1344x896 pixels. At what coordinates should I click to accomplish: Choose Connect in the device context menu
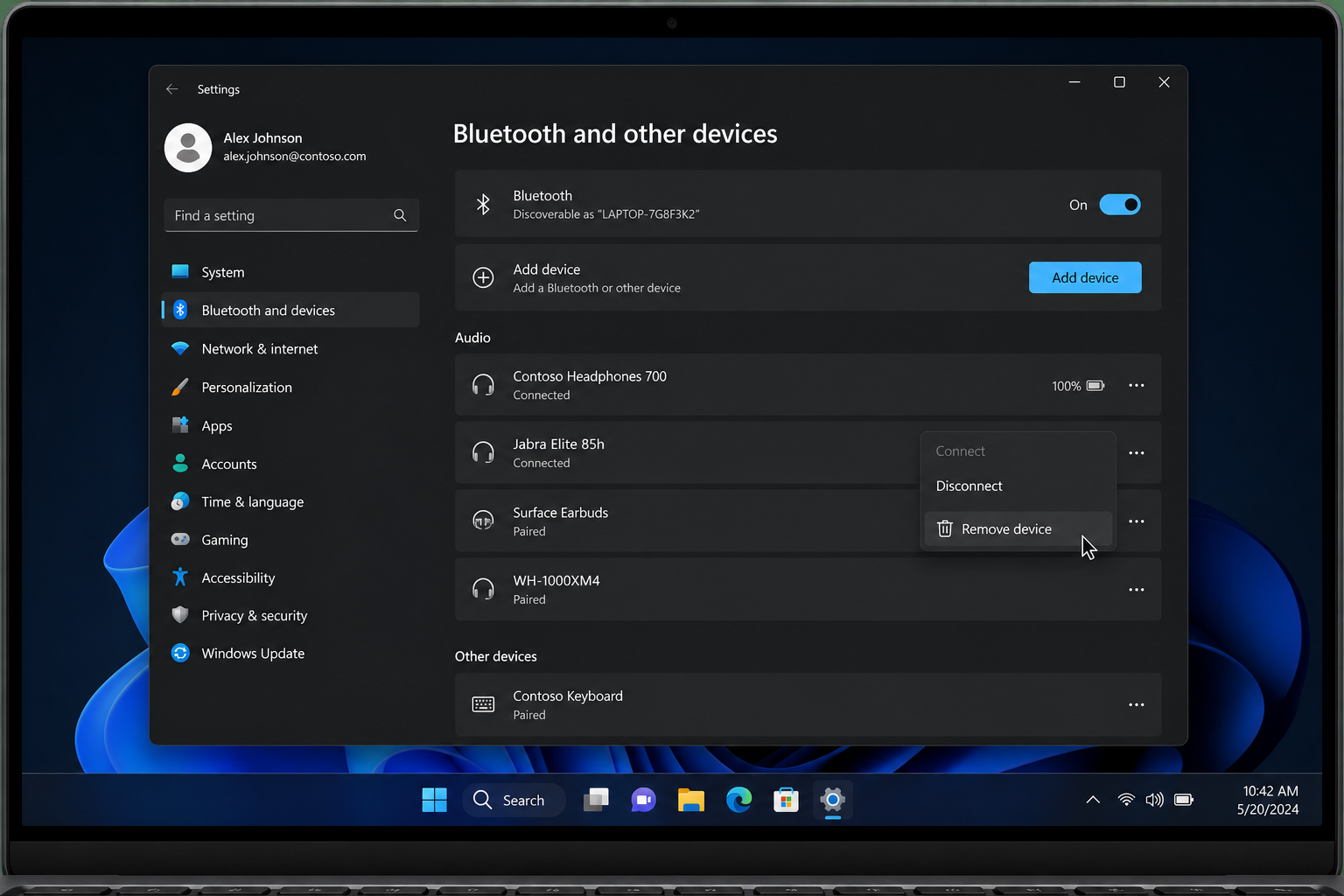point(1018,451)
